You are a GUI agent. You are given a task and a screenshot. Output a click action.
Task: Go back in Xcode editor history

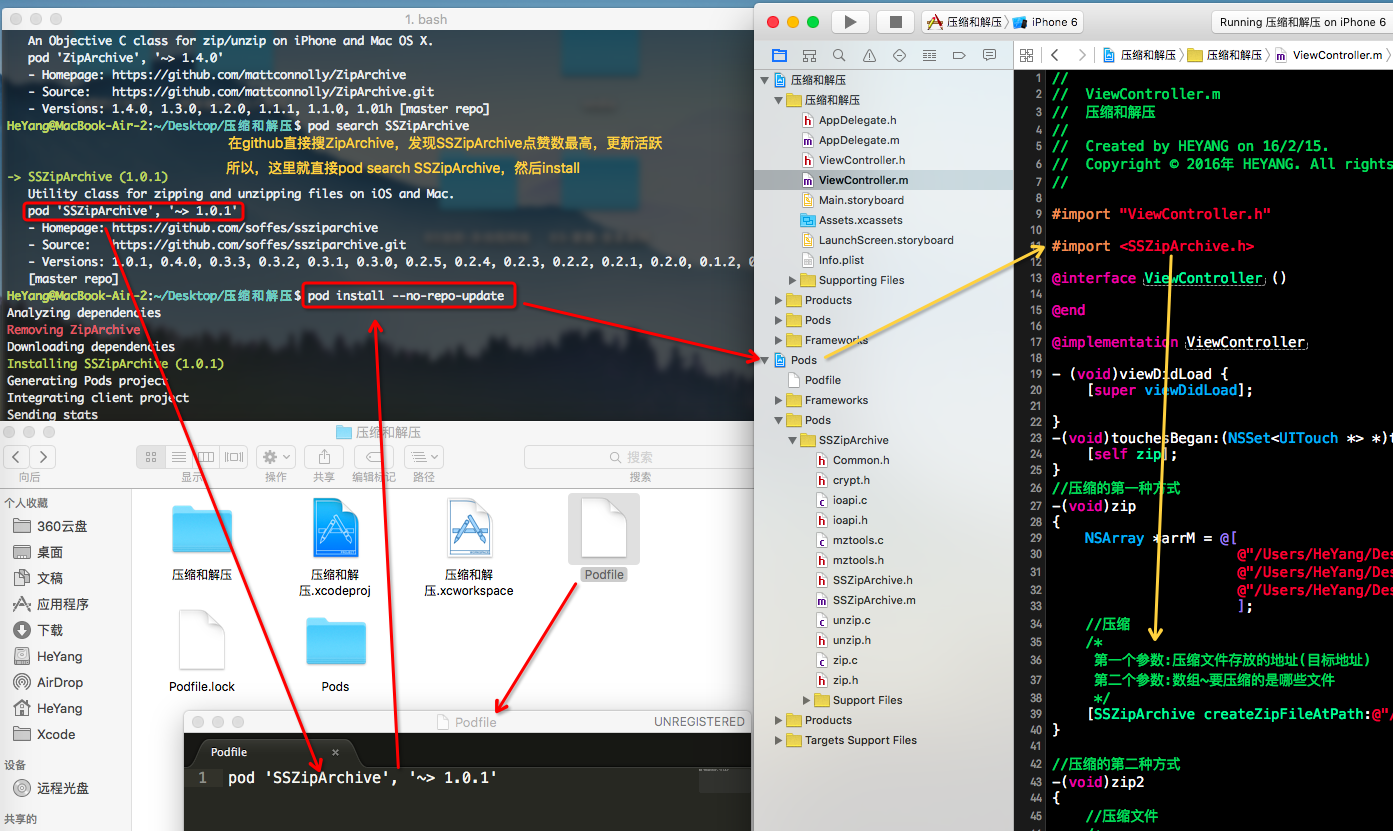pyautogui.click(x=1055, y=55)
